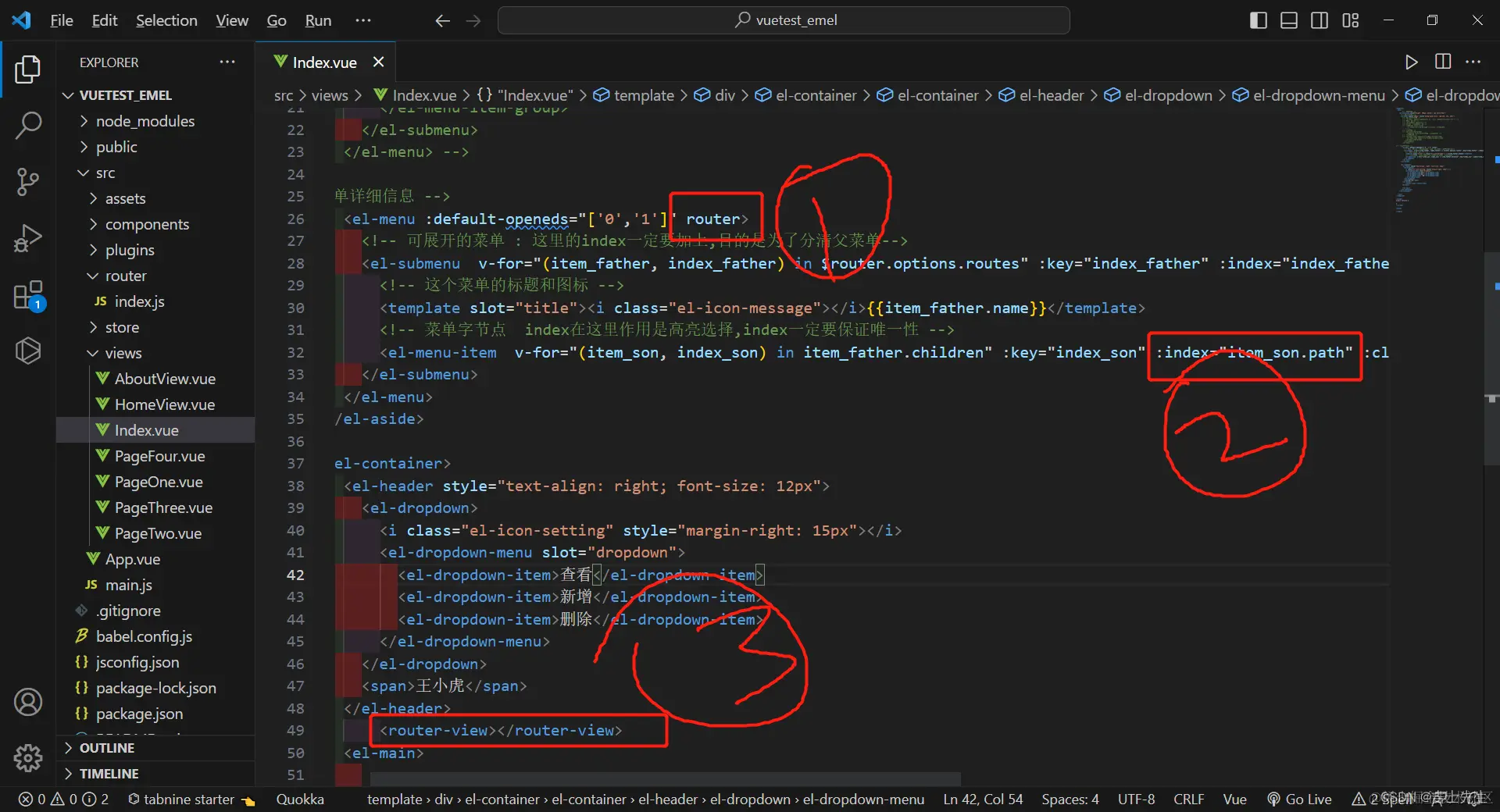Open the Go menu

(x=277, y=20)
